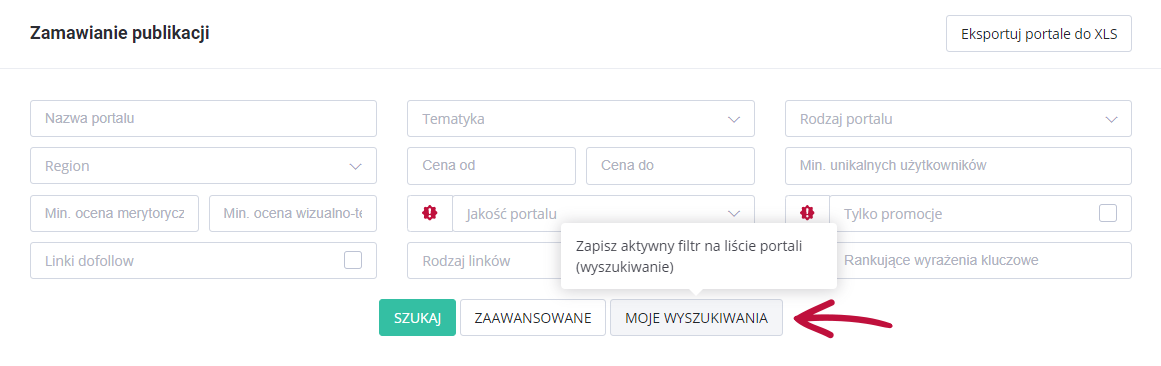
Task: Click the green SZUKAJ button
Action: tap(418, 318)
